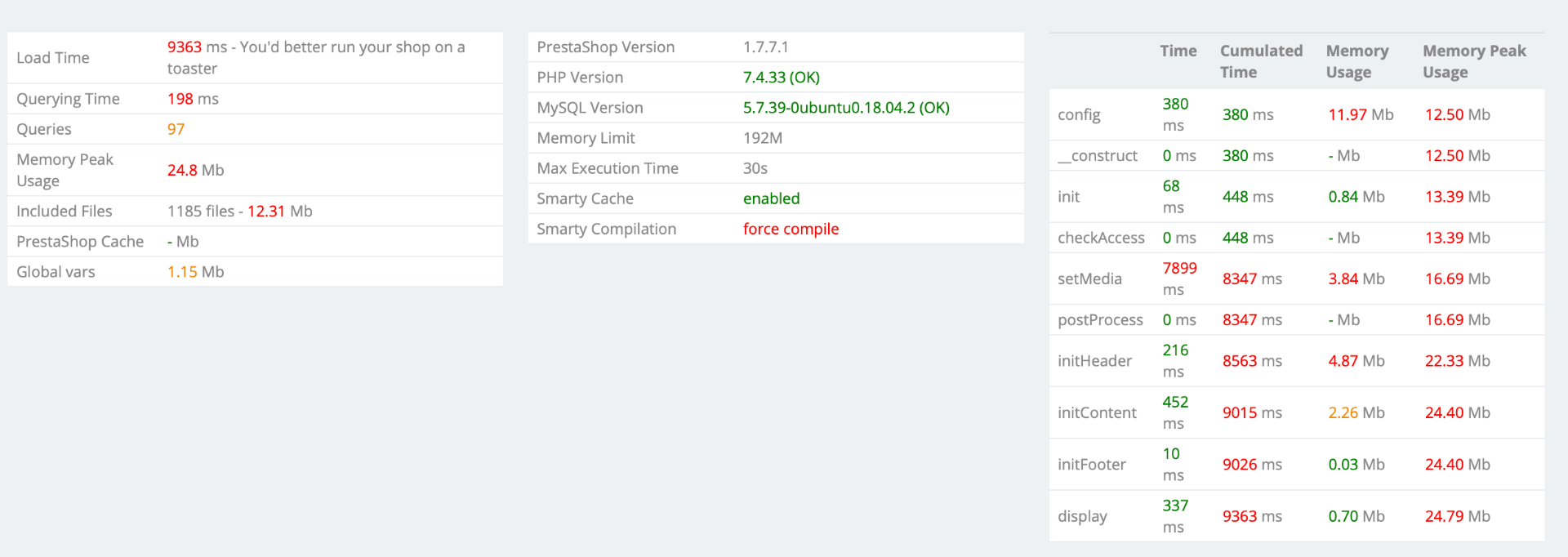
Task: Click the Memory Peak Usage column header
Action: (x=1473, y=61)
